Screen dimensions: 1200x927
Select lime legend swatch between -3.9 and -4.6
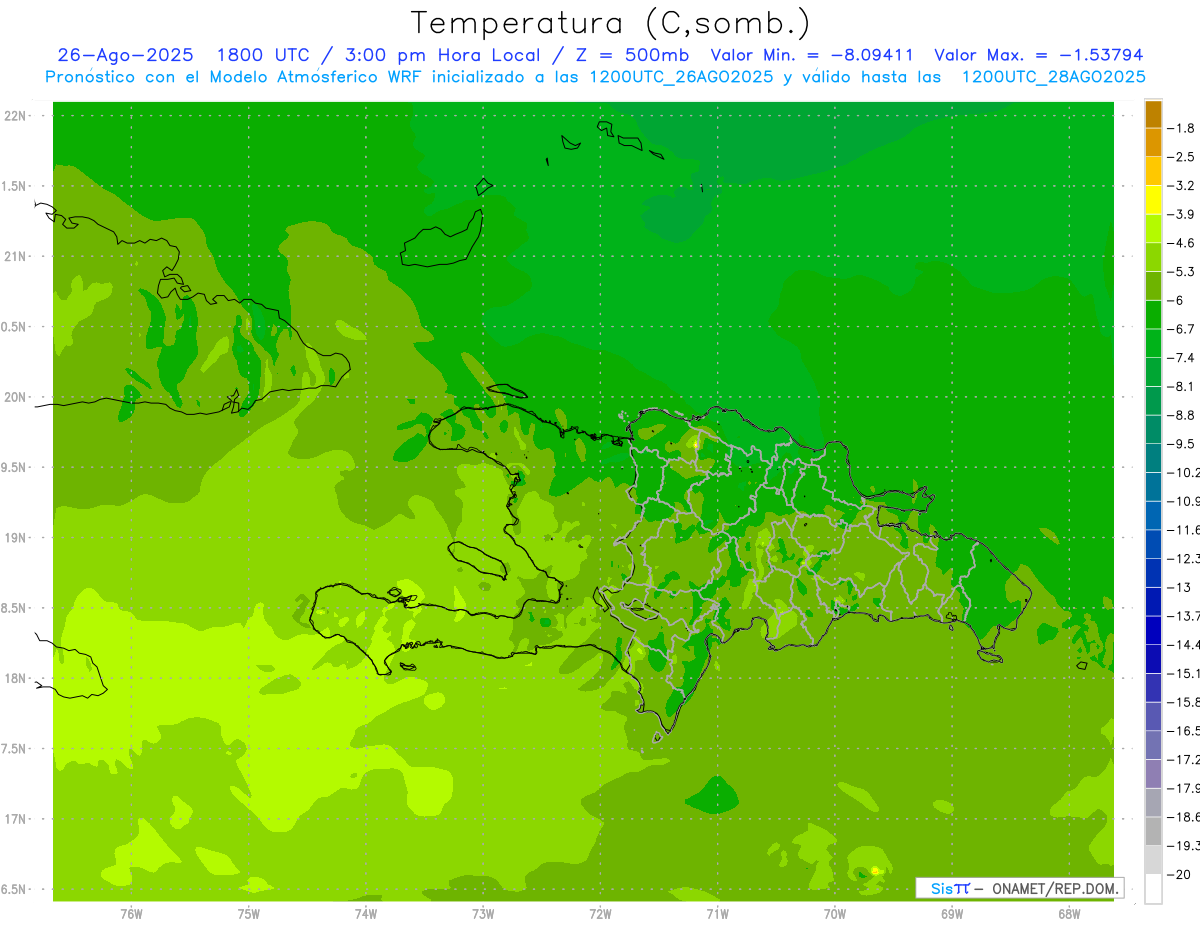coord(1153,229)
